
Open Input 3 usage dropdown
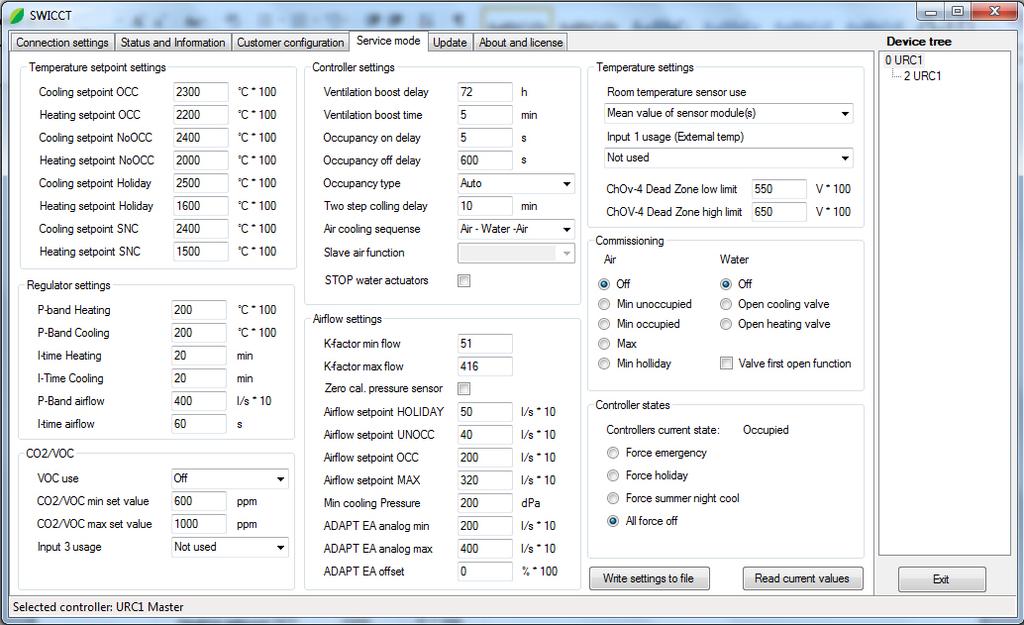pos(229,547)
